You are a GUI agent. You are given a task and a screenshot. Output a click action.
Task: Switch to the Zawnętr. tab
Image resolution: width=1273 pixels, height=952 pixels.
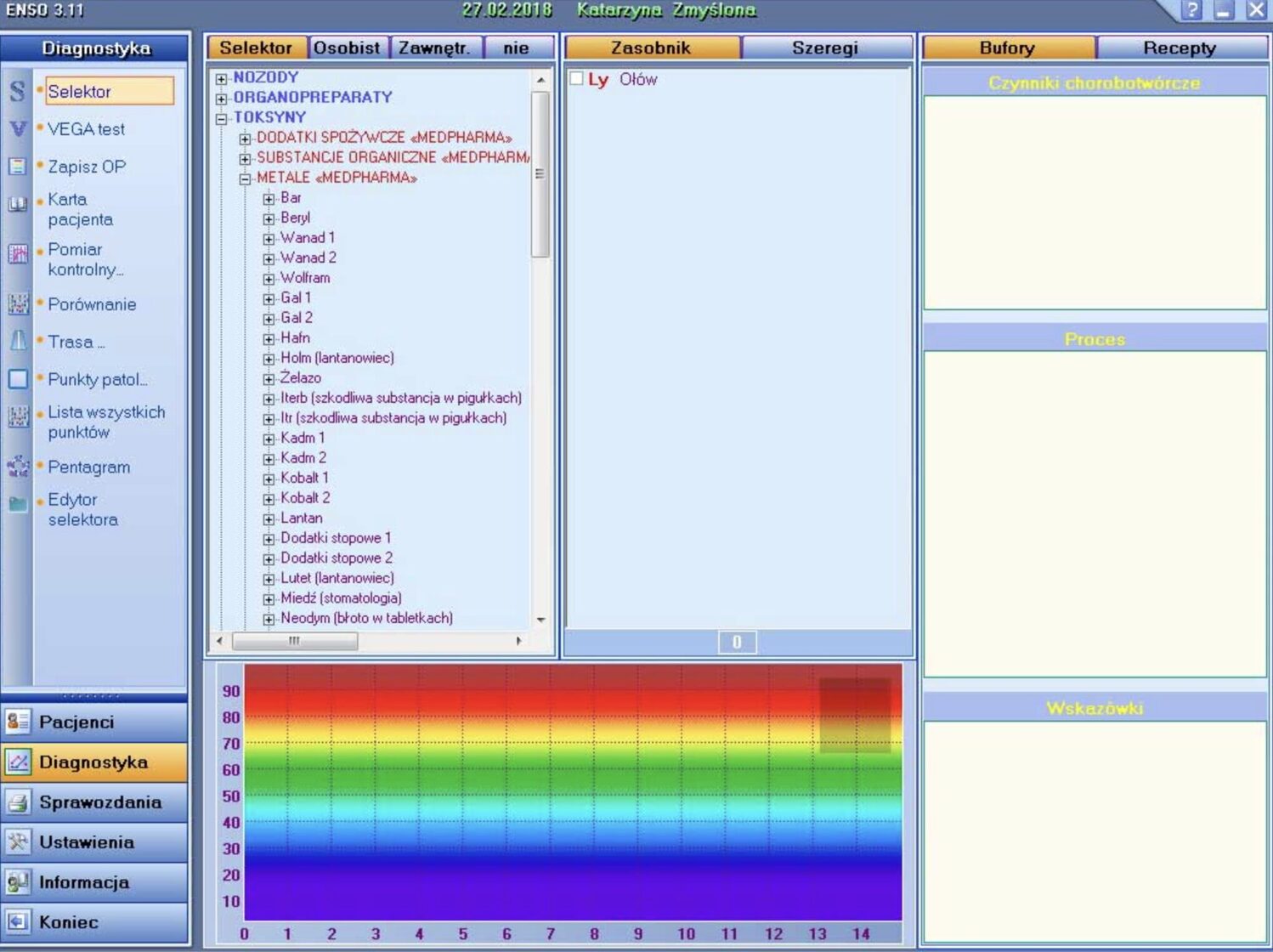435,48
